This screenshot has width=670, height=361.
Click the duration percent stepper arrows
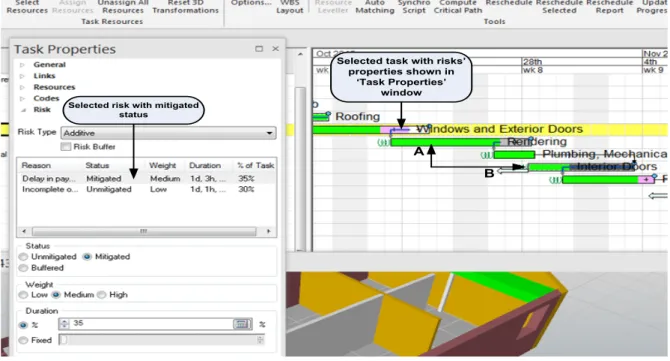point(64,324)
